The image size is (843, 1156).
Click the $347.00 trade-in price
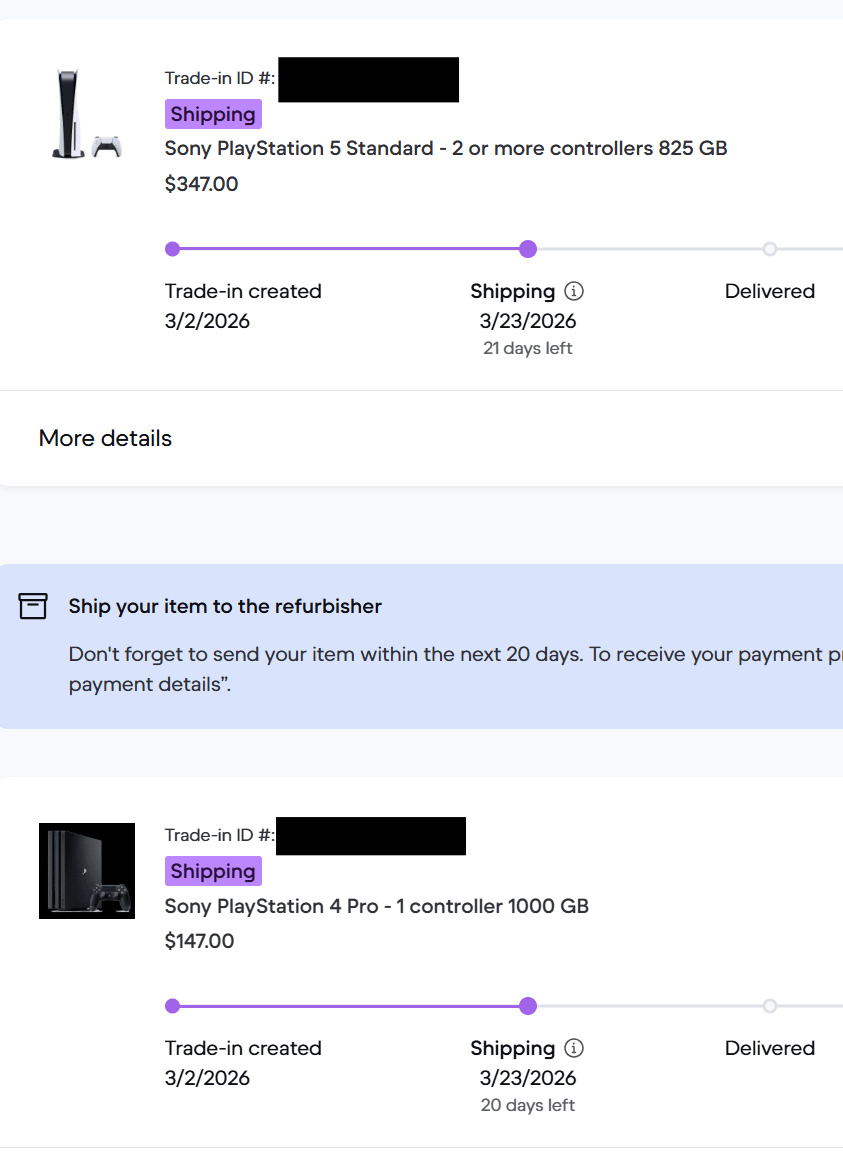point(202,184)
